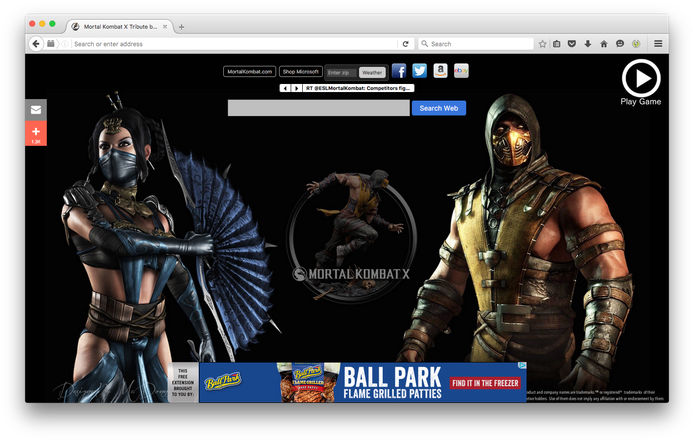Viewport: 693px width, 440px height.
Task: Click the orange plus share button
Action: [36, 133]
